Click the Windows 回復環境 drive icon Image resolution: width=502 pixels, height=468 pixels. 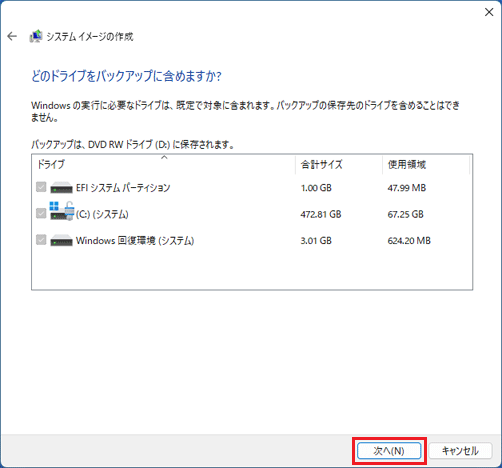coord(61,240)
